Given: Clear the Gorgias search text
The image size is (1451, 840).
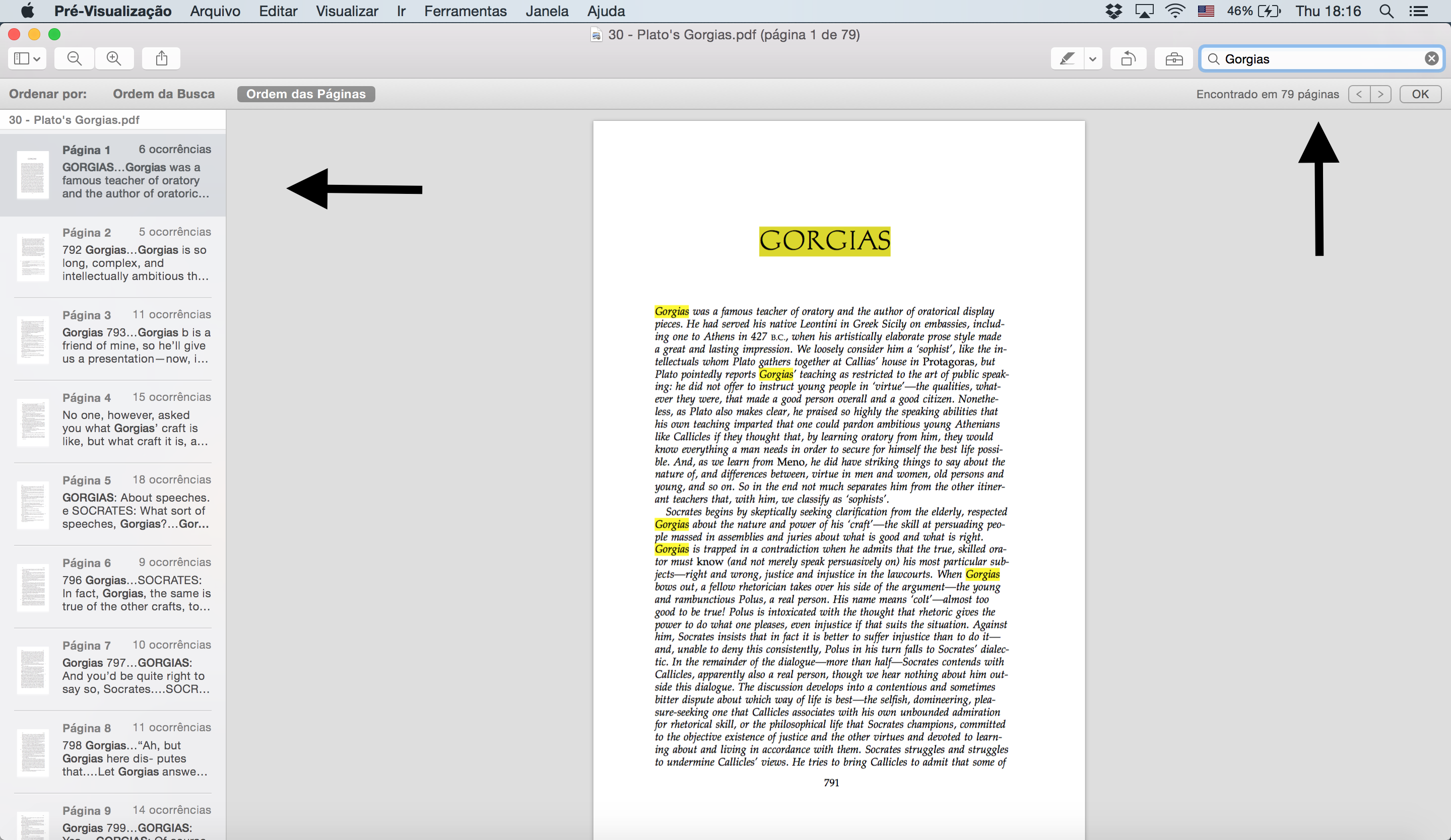Looking at the screenshot, I should click(1431, 59).
